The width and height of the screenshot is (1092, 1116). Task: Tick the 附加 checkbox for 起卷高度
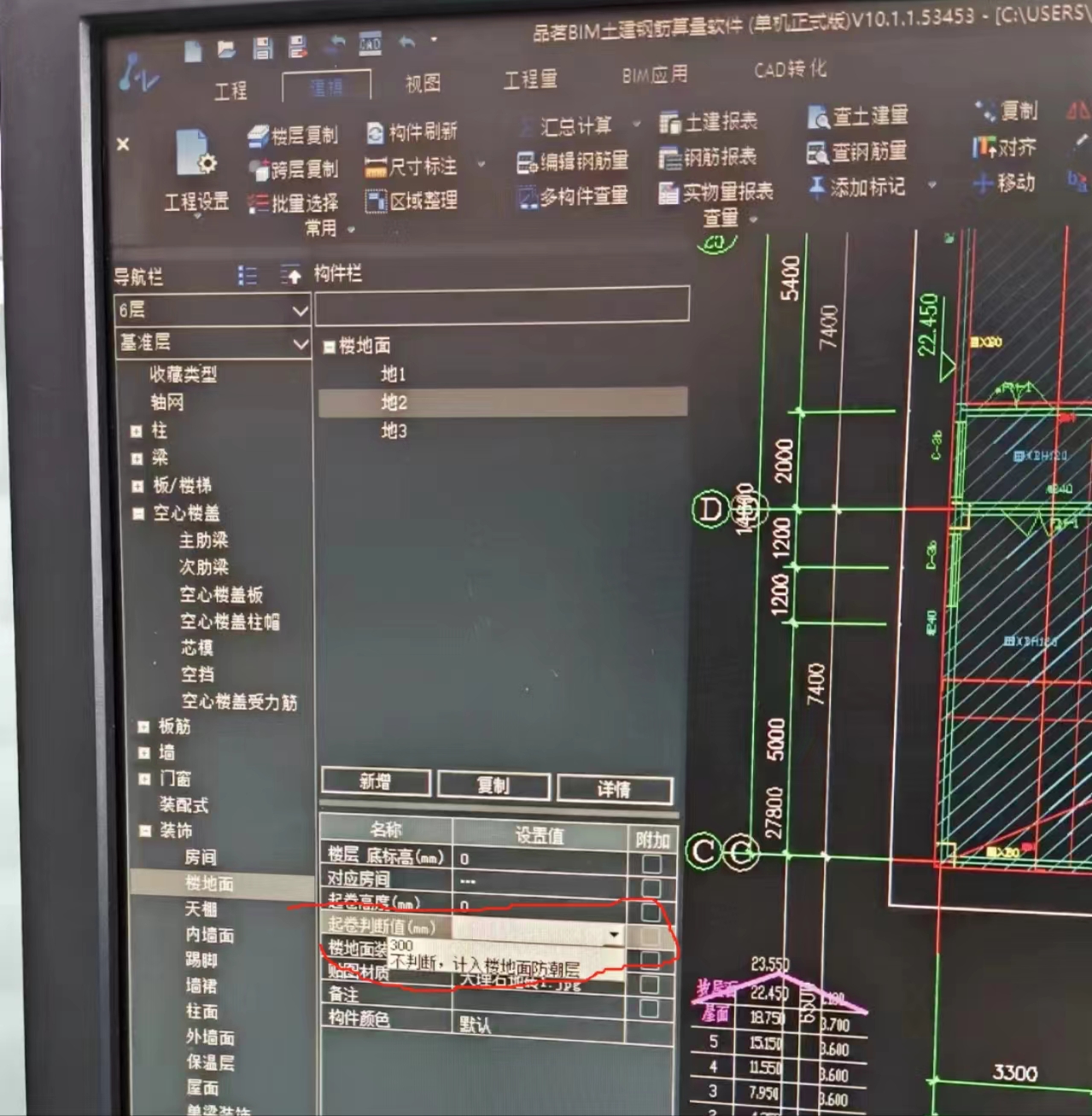click(x=651, y=912)
